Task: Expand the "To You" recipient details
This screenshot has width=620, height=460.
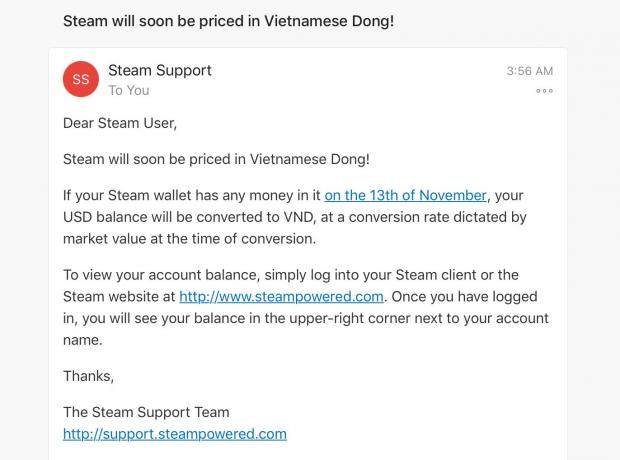Action: tap(129, 90)
